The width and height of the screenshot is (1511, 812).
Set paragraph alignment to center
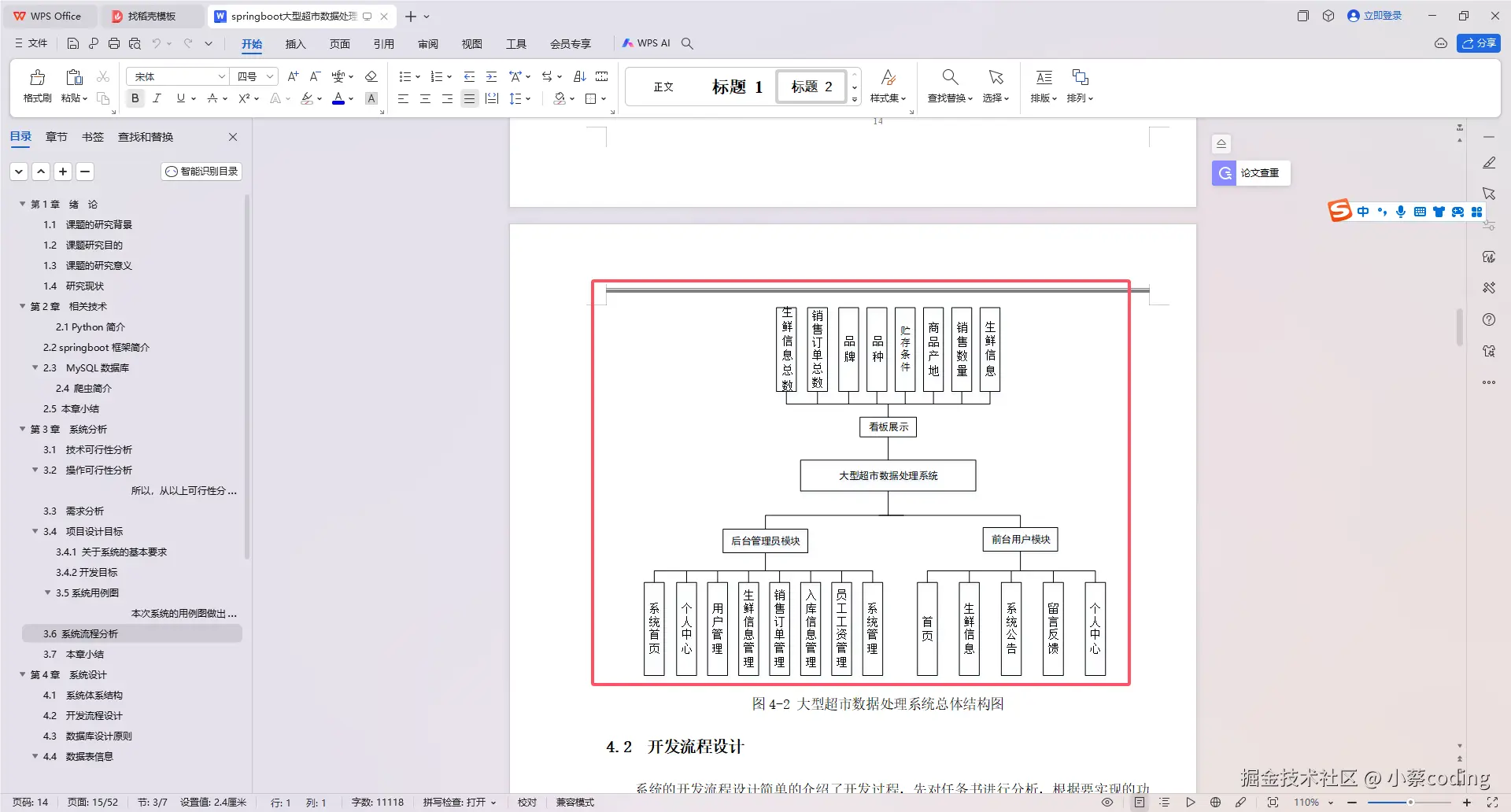click(x=425, y=98)
